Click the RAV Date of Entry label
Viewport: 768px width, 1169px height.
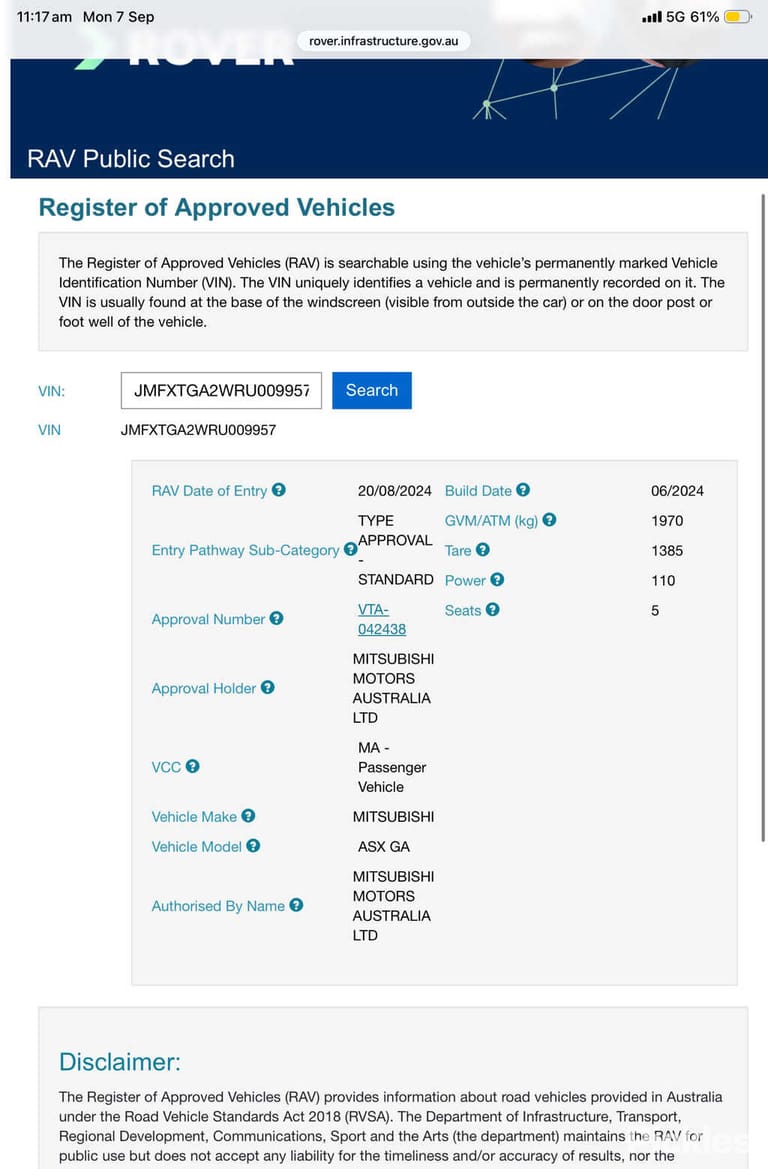click(x=209, y=491)
